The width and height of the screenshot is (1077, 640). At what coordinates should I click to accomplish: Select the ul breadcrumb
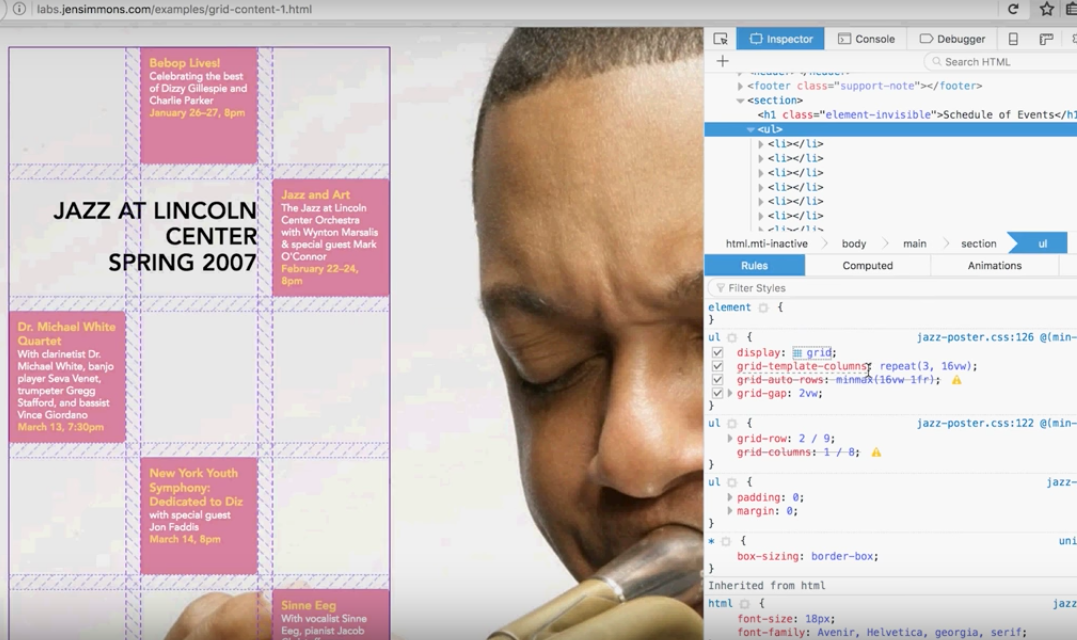(1042, 243)
